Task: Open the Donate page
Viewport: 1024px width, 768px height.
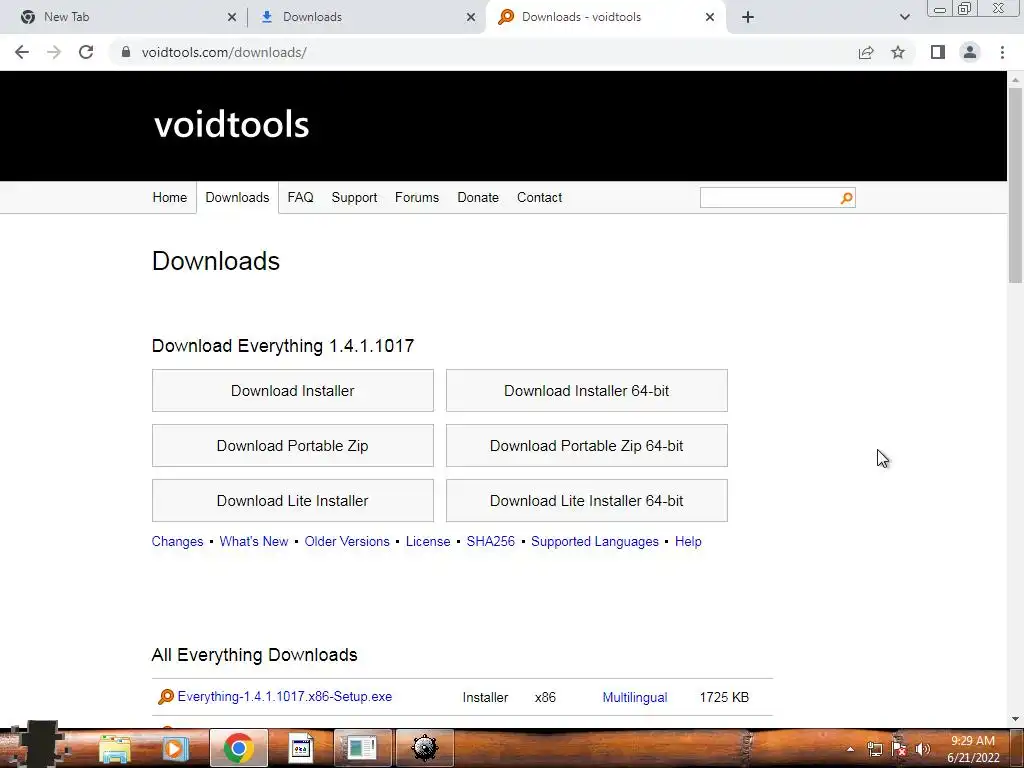Action: (x=478, y=197)
